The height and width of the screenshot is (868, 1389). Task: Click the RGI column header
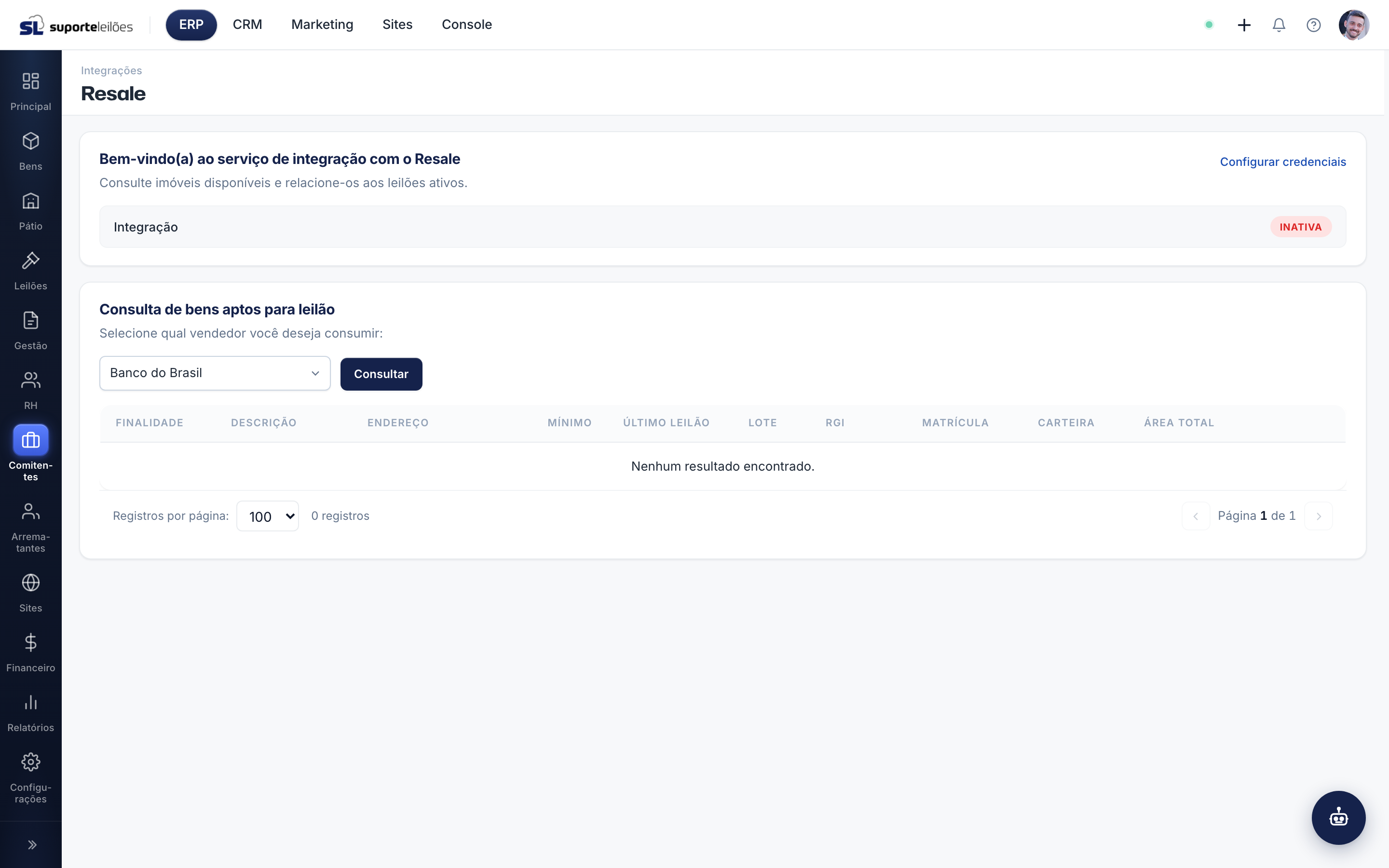(835, 422)
